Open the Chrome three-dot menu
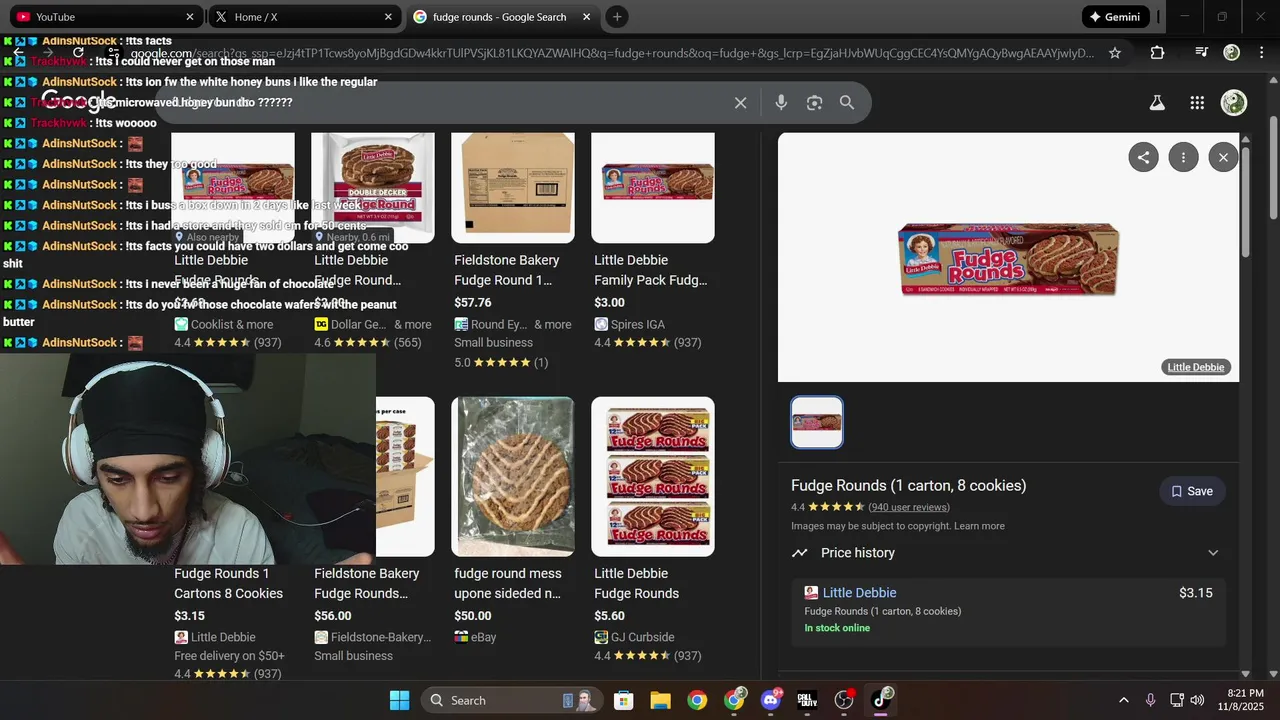This screenshot has width=1280, height=720. pos(1262,53)
